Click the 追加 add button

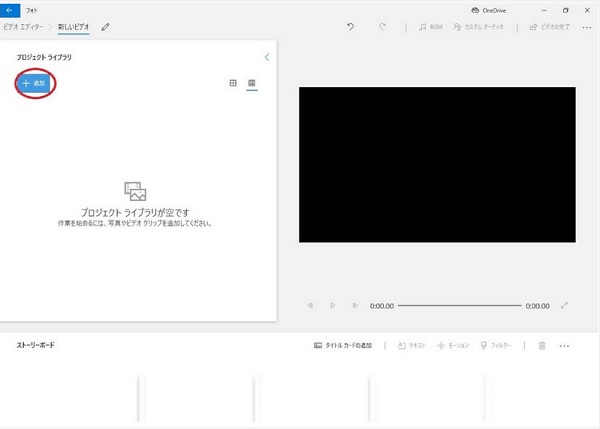click(35, 84)
